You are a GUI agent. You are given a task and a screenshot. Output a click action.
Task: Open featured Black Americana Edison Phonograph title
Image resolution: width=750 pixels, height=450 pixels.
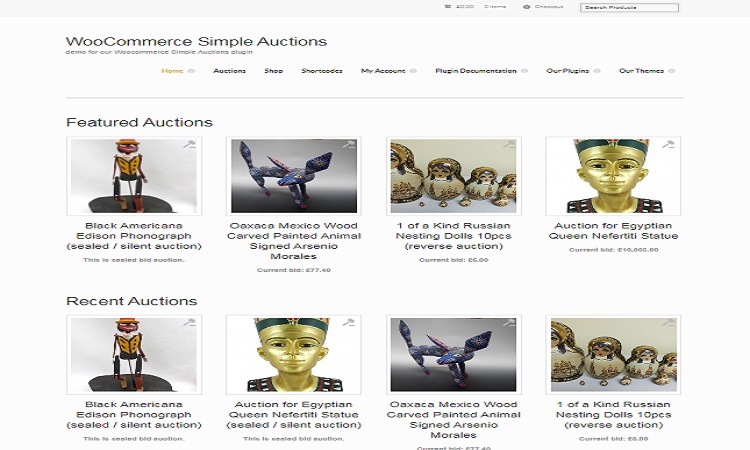tap(134, 236)
